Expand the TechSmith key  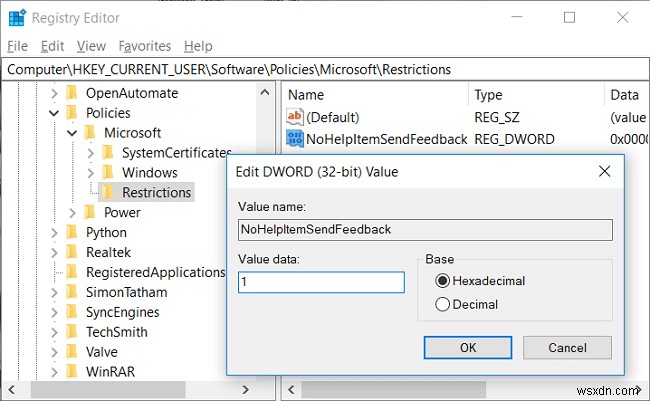(54, 332)
